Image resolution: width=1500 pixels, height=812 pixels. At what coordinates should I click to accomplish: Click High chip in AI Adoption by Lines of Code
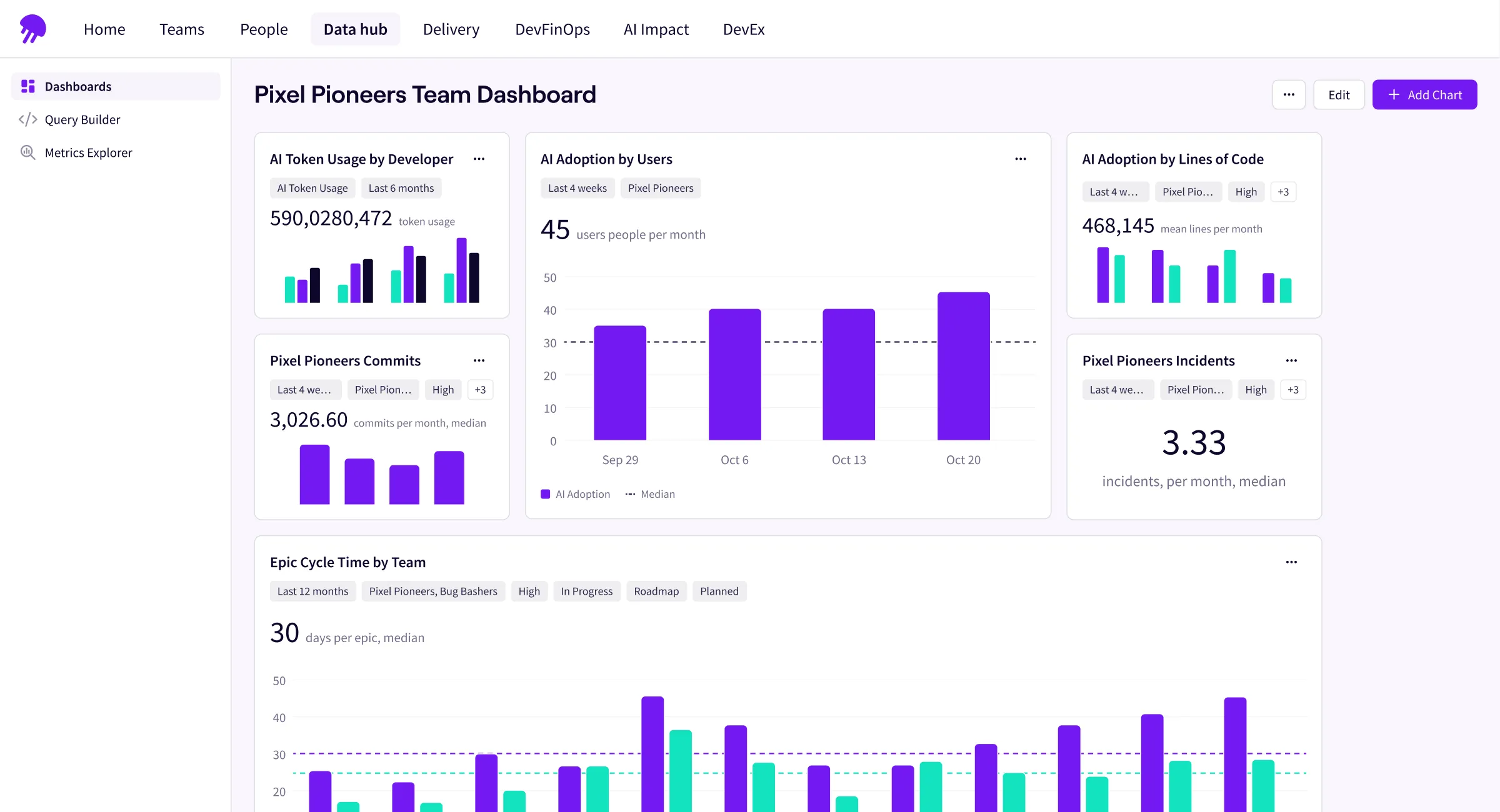pos(1246,192)
